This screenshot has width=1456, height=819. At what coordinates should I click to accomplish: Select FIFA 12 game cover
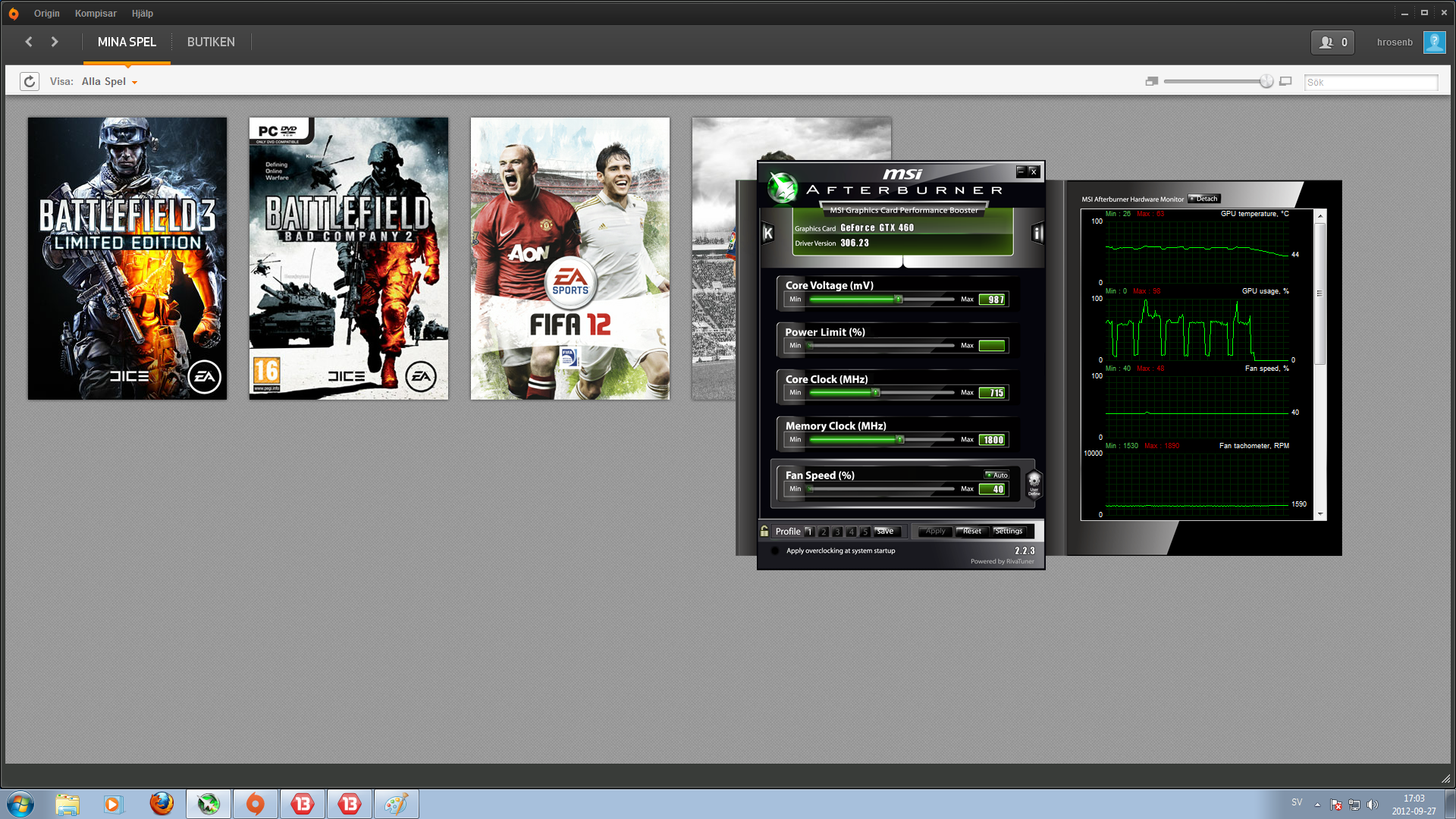coord(570,258)
